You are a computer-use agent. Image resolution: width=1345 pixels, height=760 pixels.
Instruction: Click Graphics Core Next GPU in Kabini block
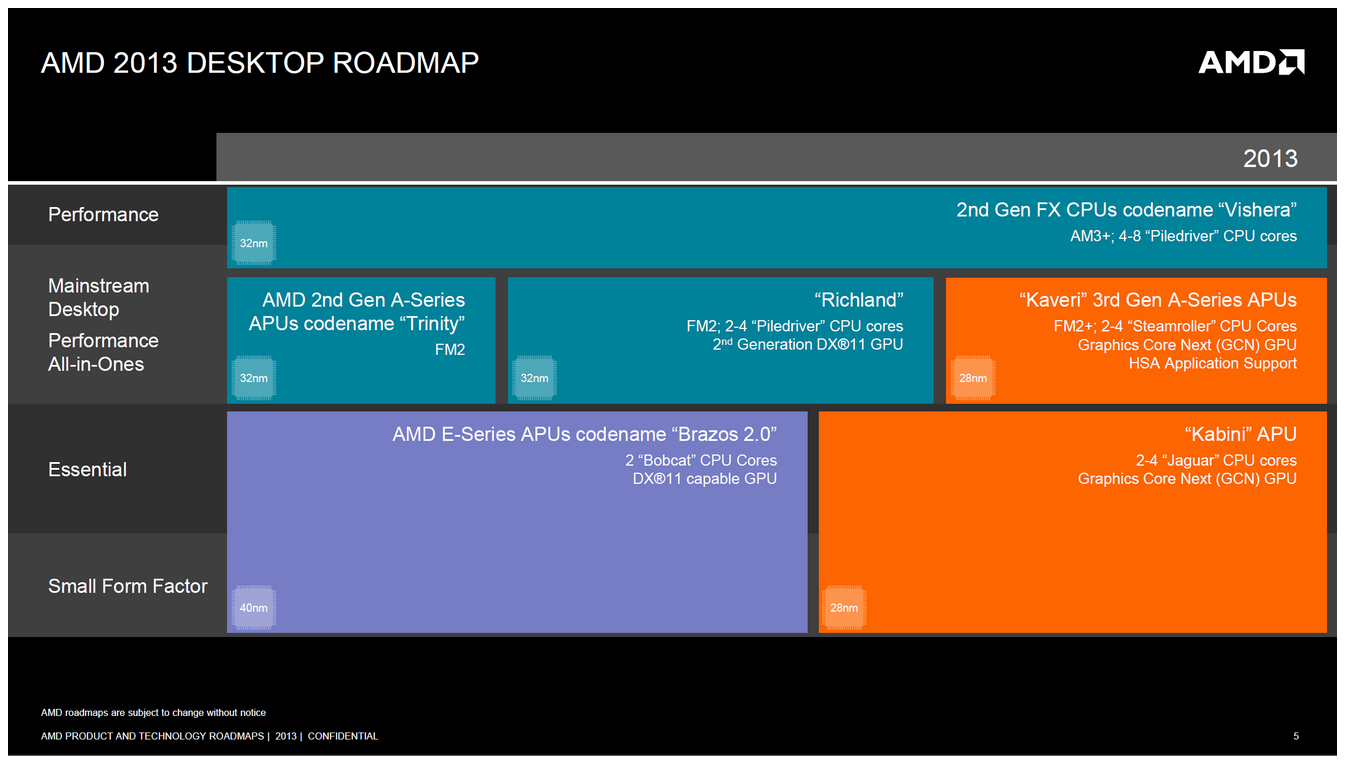1187,479
